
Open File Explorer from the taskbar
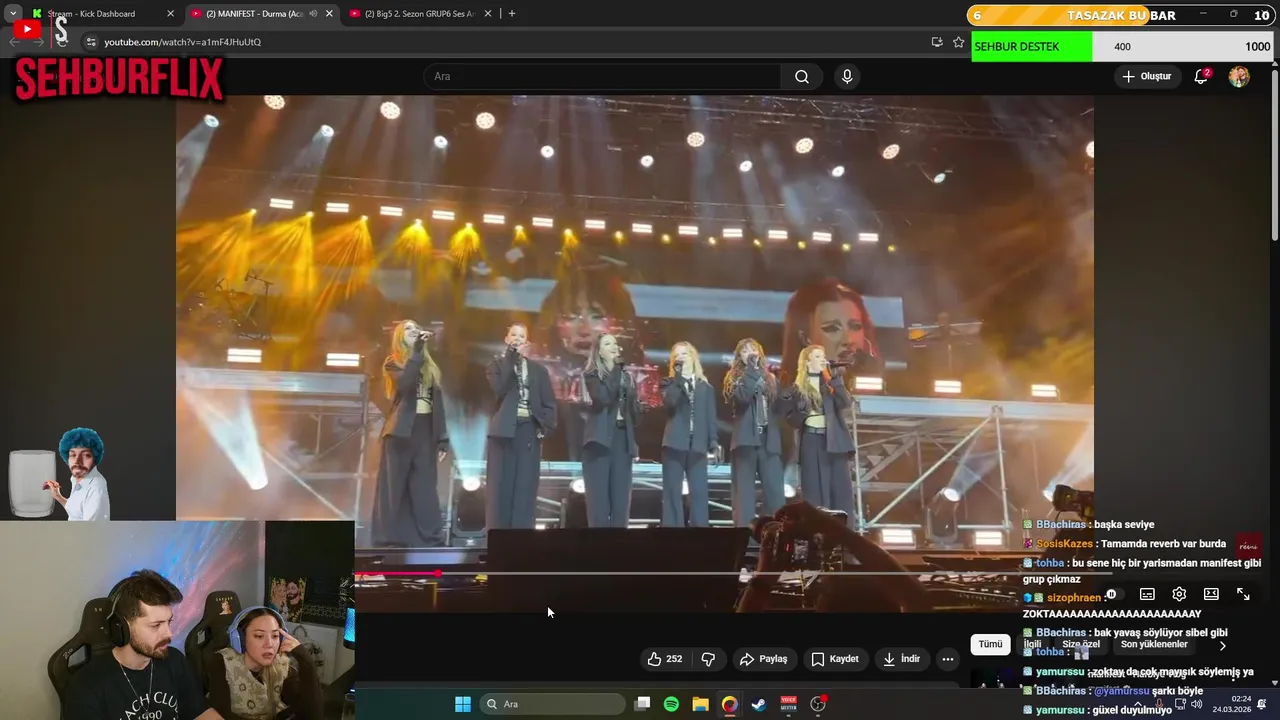(x=700, y=704)
